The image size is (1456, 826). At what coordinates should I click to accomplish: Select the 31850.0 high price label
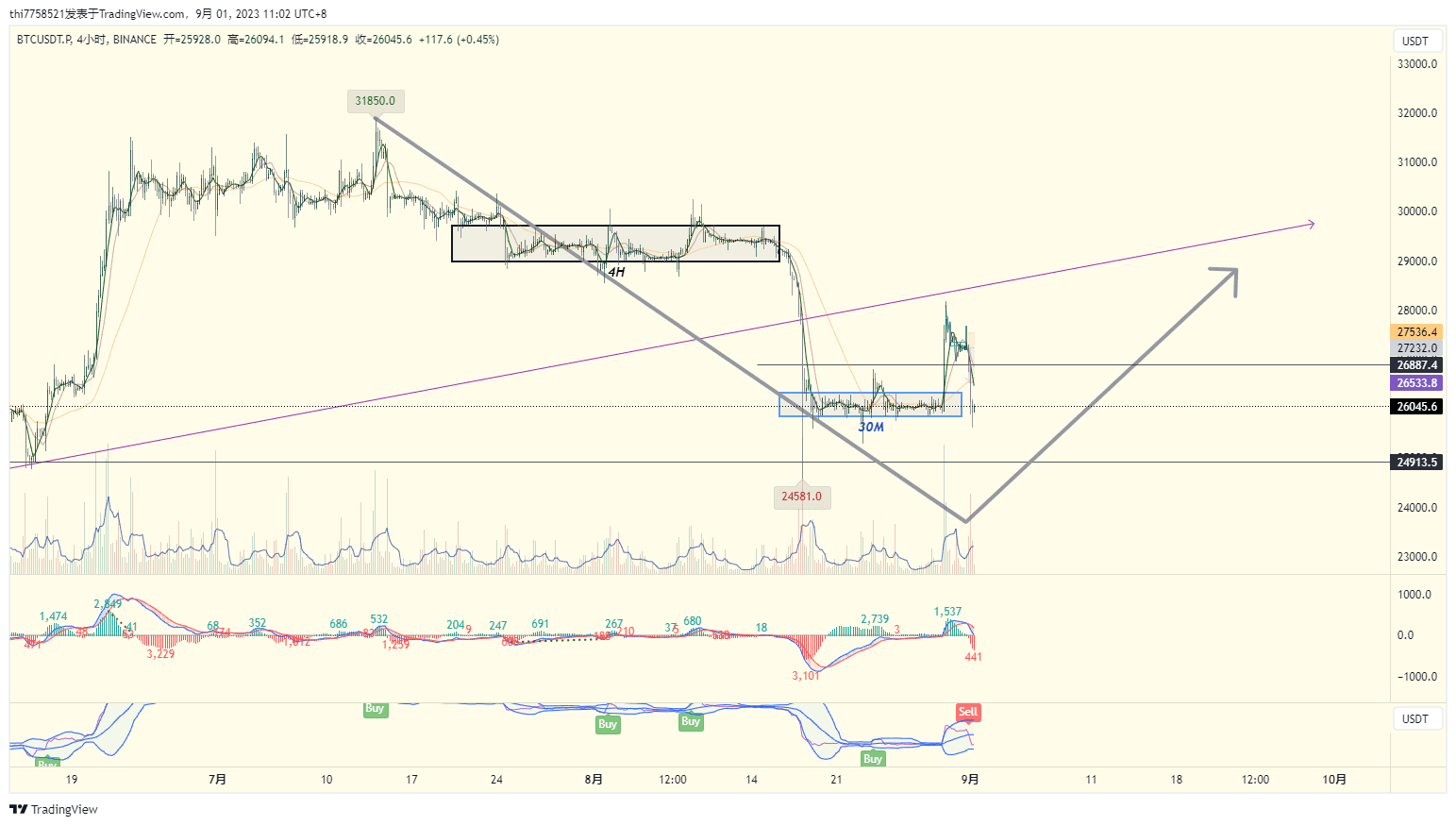click(376, 101)
